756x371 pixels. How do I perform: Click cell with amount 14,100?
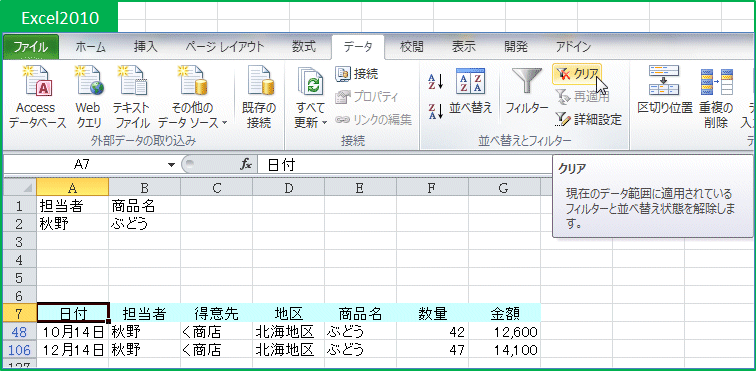coord(504,349)
